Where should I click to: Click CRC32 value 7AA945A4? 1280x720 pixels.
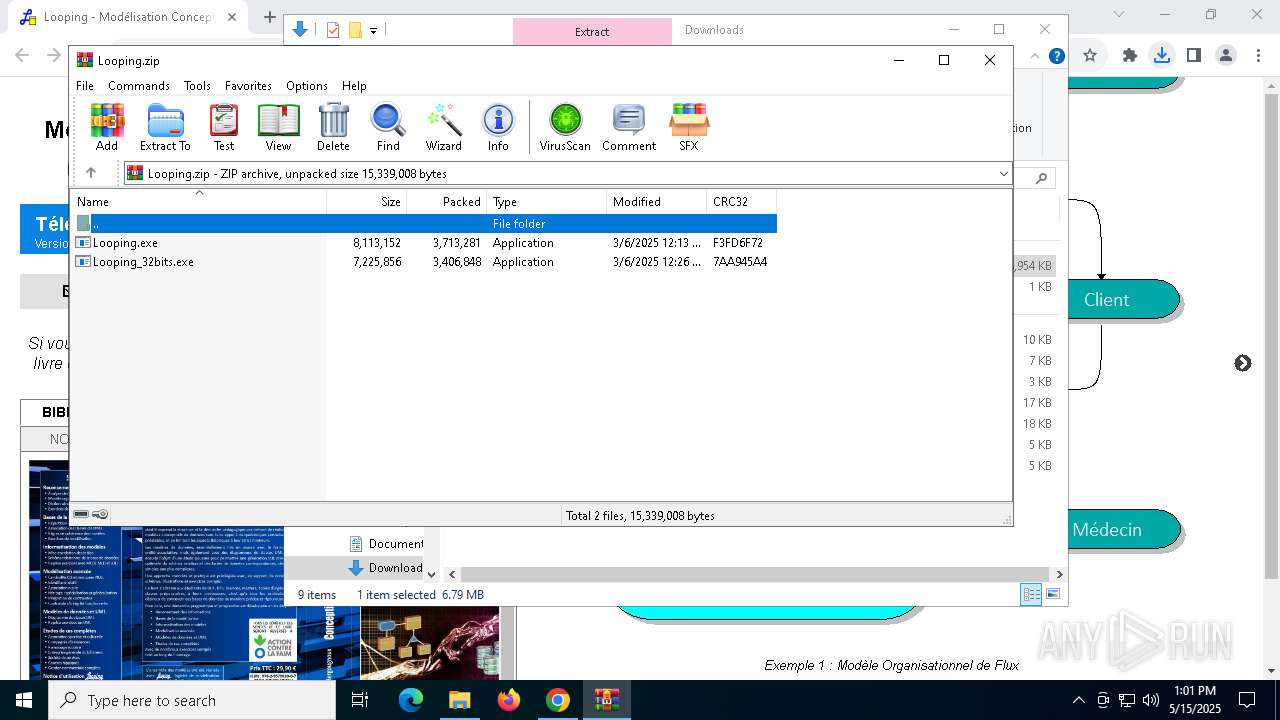[x=740, y=262]
